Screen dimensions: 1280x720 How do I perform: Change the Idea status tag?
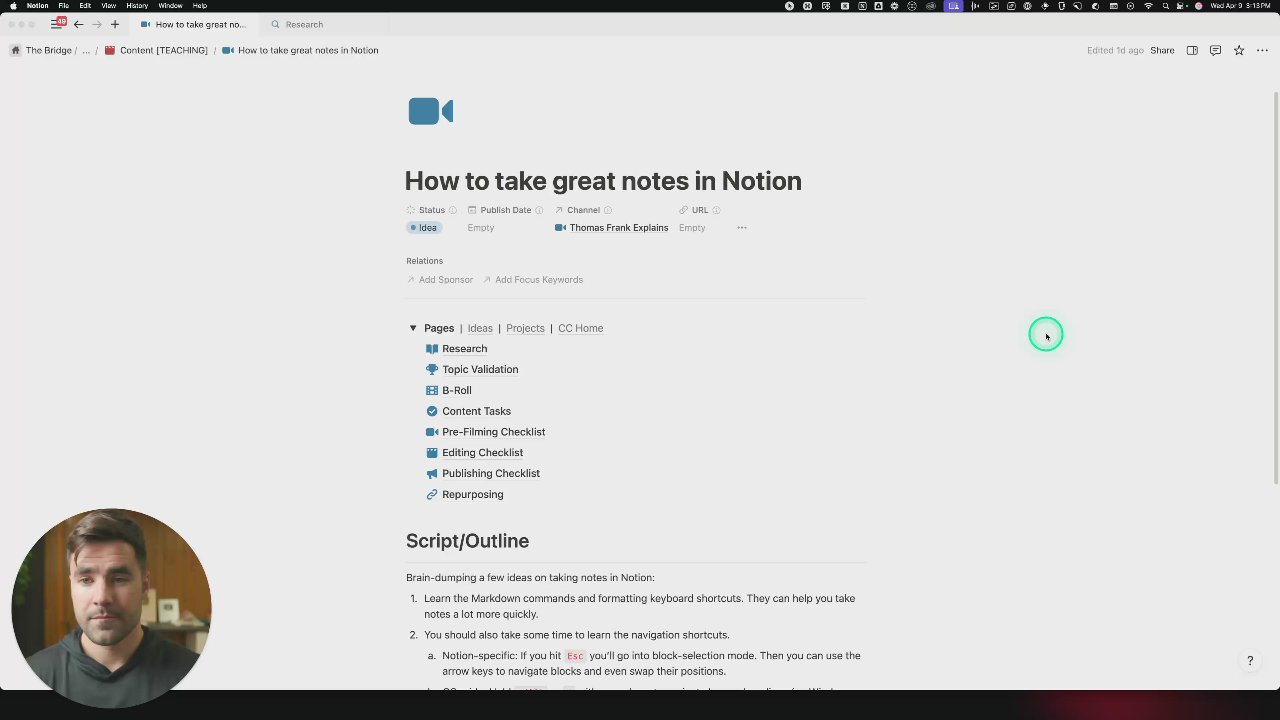[424, 228]
